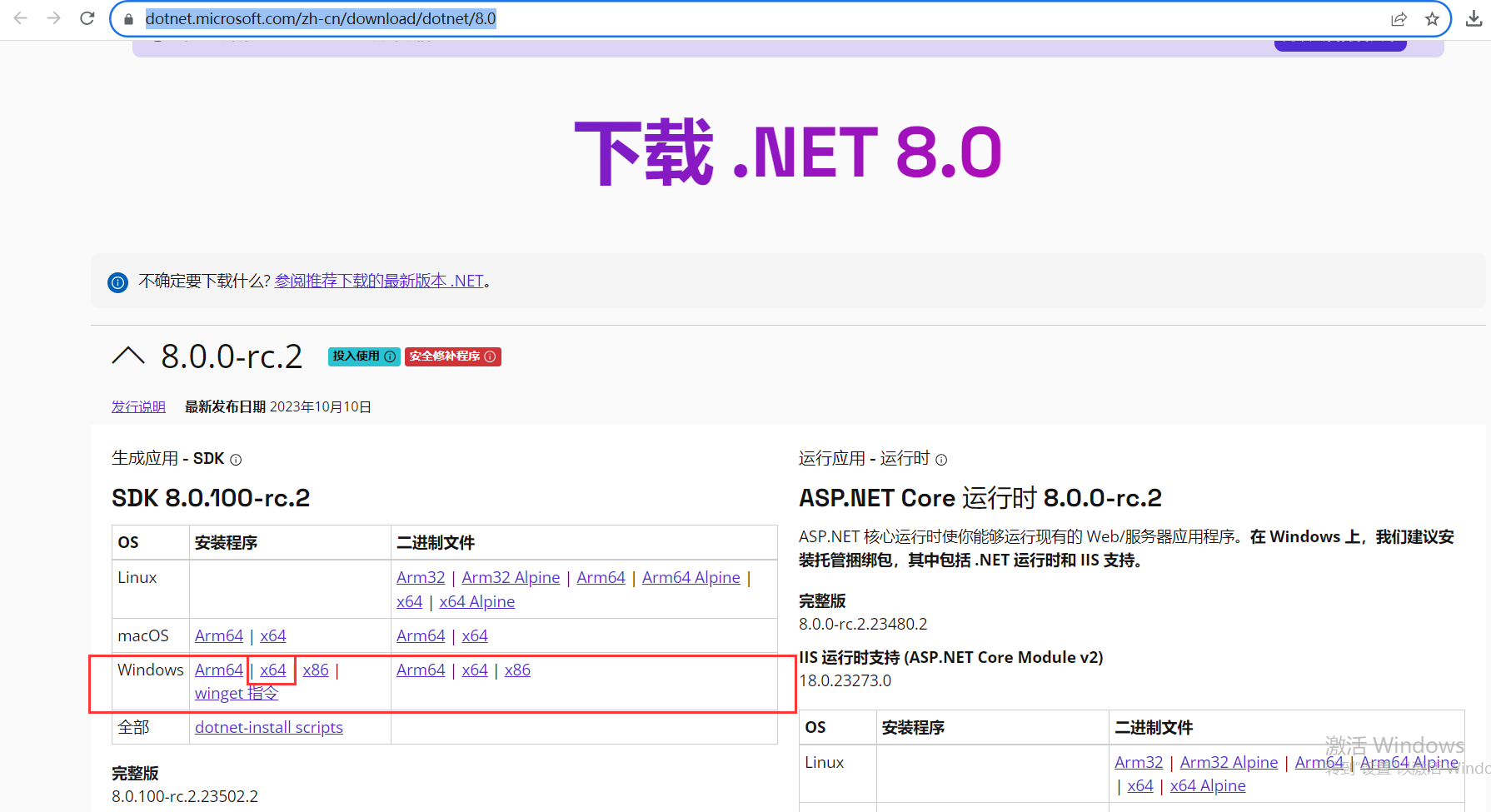Download SDK macOS x64 binary
1491x812 pixels.
pyautogui.click(x=475, y=635)
